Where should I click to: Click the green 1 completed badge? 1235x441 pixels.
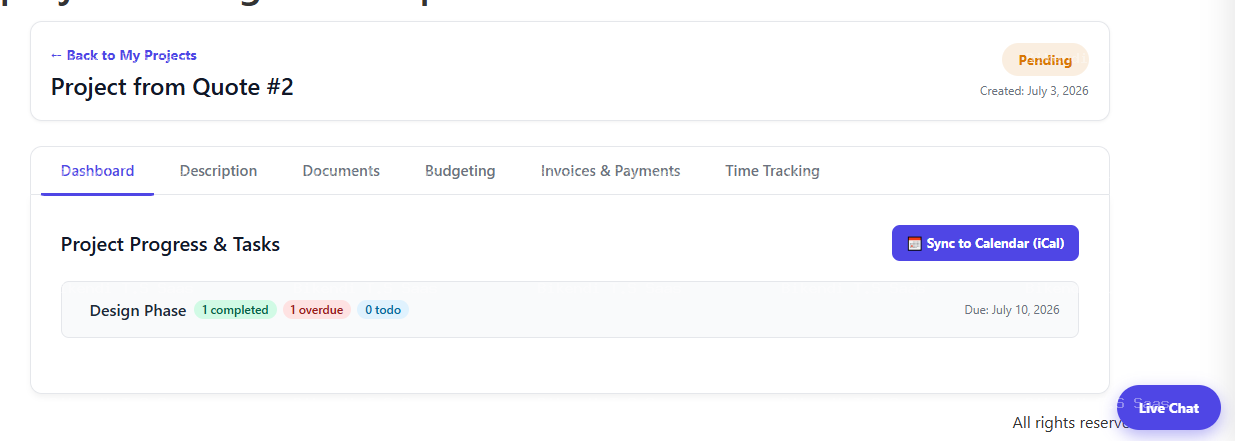235,310
